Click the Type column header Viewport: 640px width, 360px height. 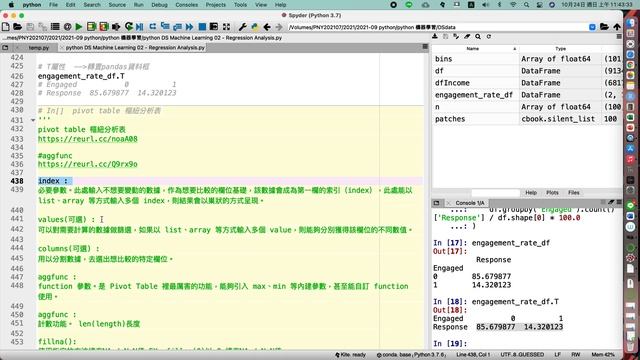pos(560,49)
